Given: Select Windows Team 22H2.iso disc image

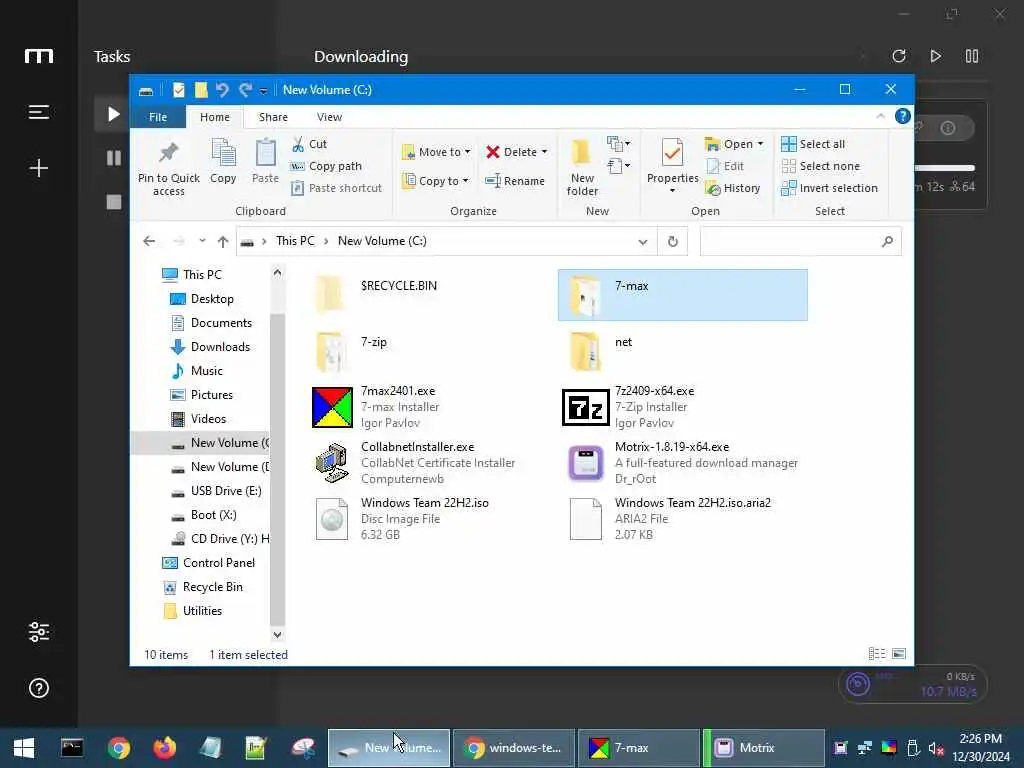Looking at the screenshot, I should [431, 519].
